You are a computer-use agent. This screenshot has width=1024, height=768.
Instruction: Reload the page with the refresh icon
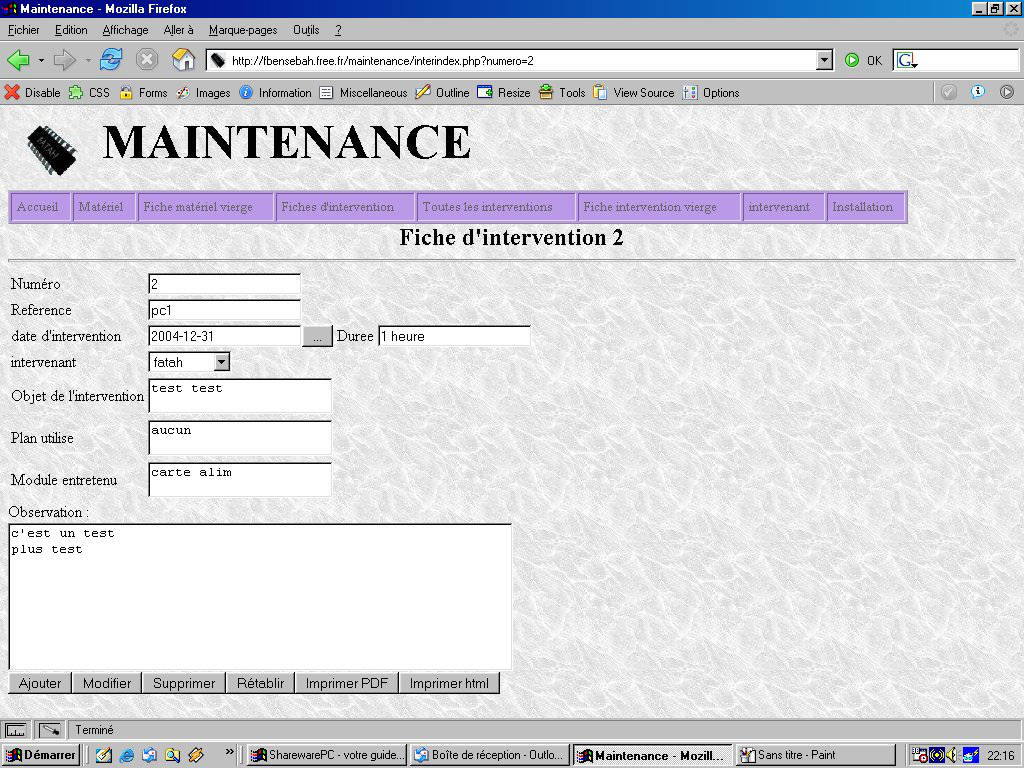tap(111, 60)
